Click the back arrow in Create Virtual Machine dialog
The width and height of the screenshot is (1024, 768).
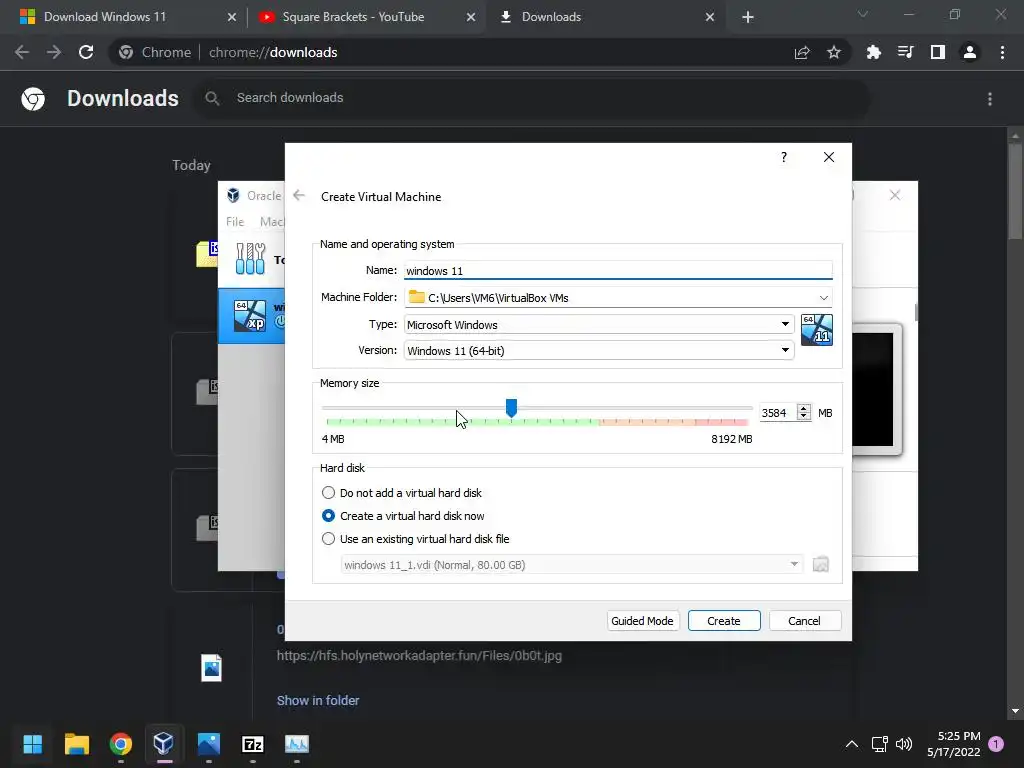coord(299,195)
